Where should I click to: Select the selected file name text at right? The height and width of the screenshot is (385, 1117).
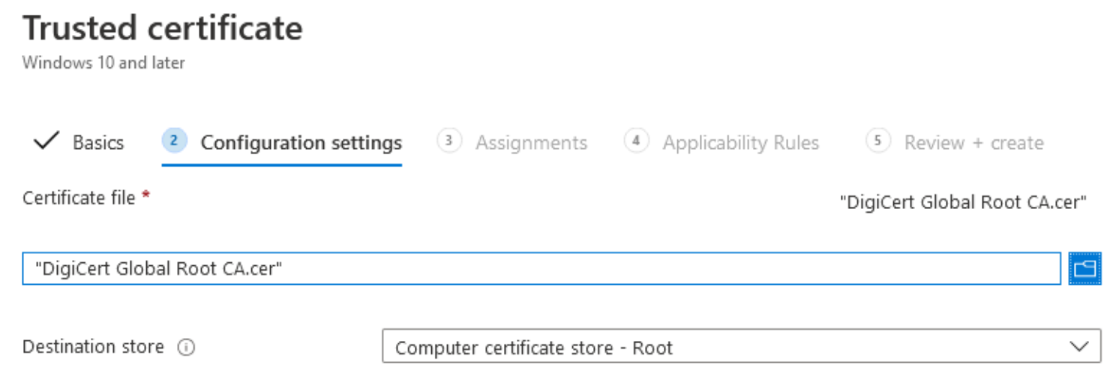[964, 202]
